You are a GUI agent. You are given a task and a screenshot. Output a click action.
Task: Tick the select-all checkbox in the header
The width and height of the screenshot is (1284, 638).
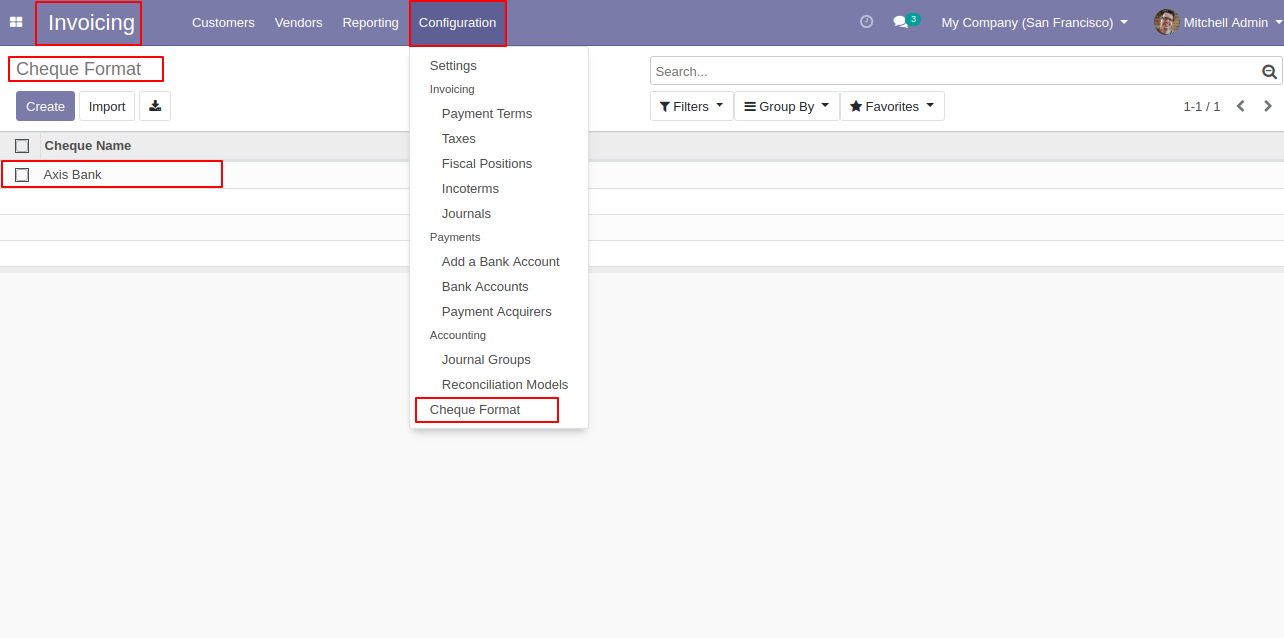[22, 146]
